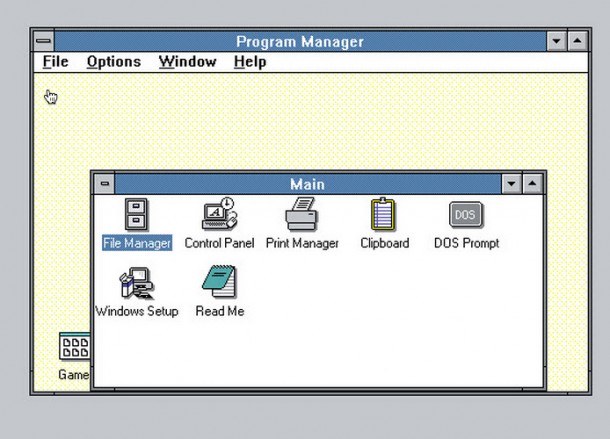Open the Help menu

(250, 61)
